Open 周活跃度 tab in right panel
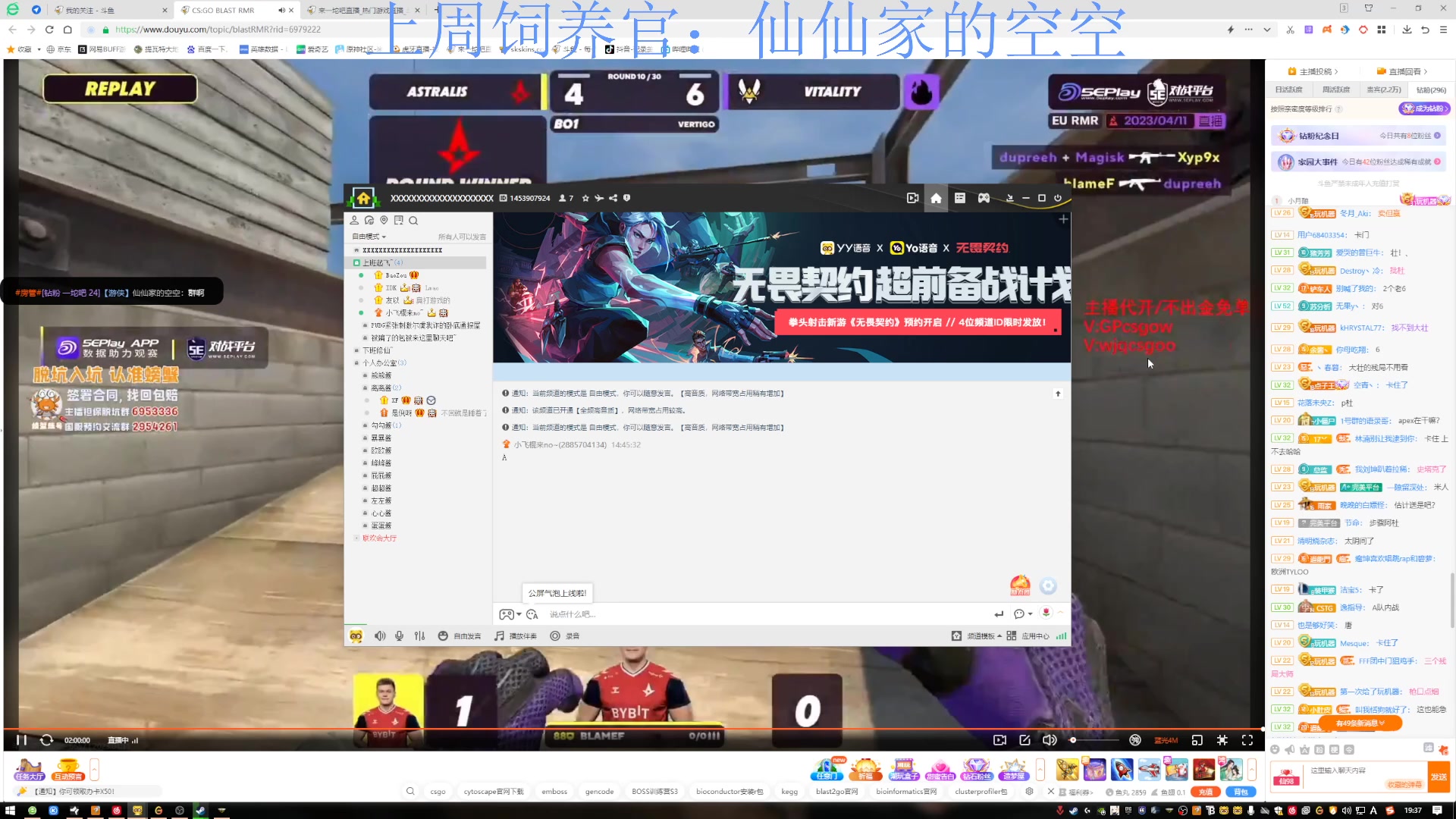Image resolution: width=1456 pixels, height=819 pixels. click(x=1335, y=89)
